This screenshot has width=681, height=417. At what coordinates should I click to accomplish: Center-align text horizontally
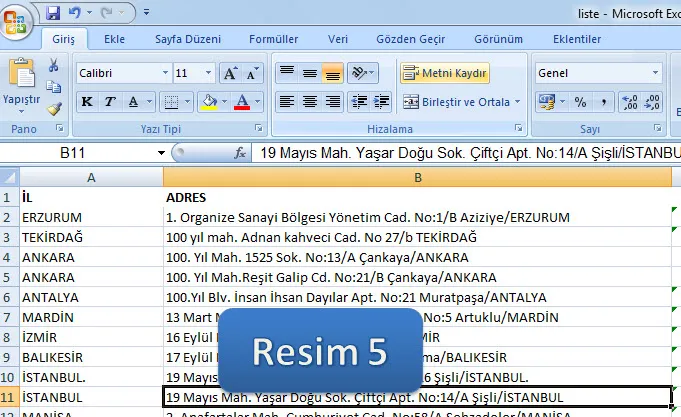[310, 102]
